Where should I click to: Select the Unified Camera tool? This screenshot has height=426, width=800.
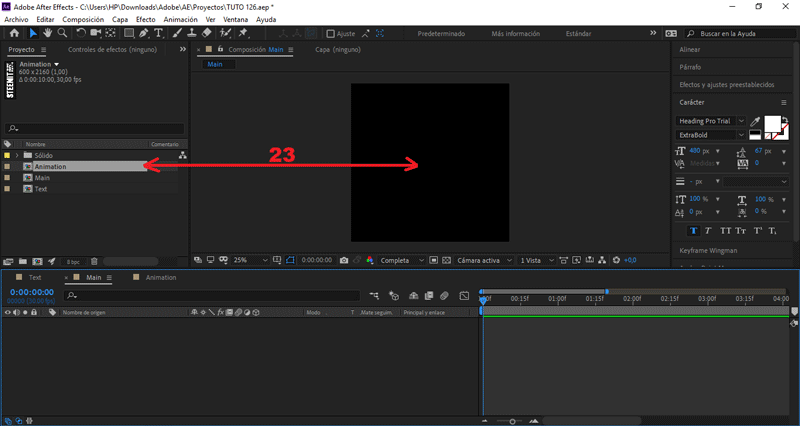click(95, 33)
